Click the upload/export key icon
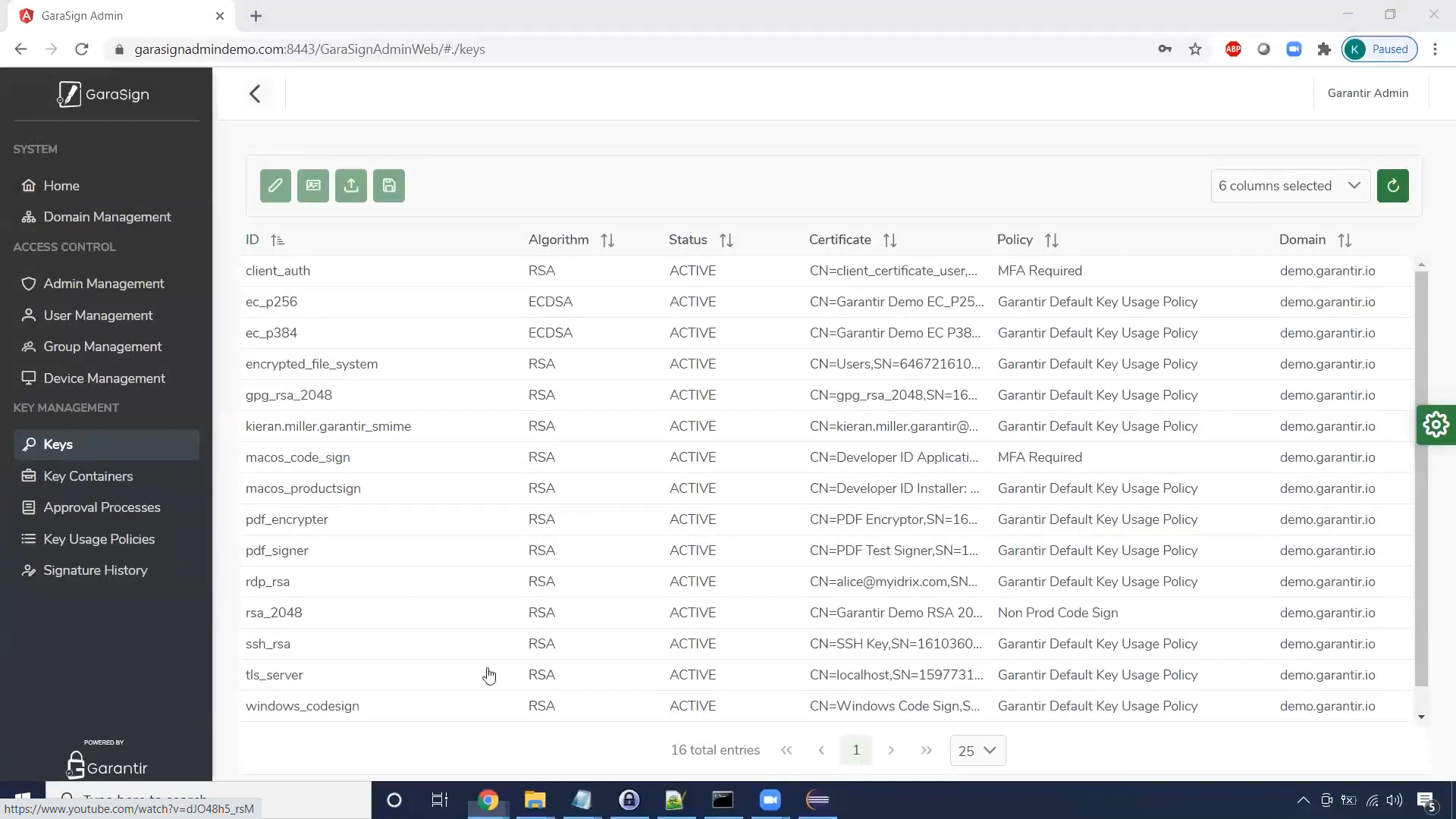The image size is (1456, 819). click(351, 186)
